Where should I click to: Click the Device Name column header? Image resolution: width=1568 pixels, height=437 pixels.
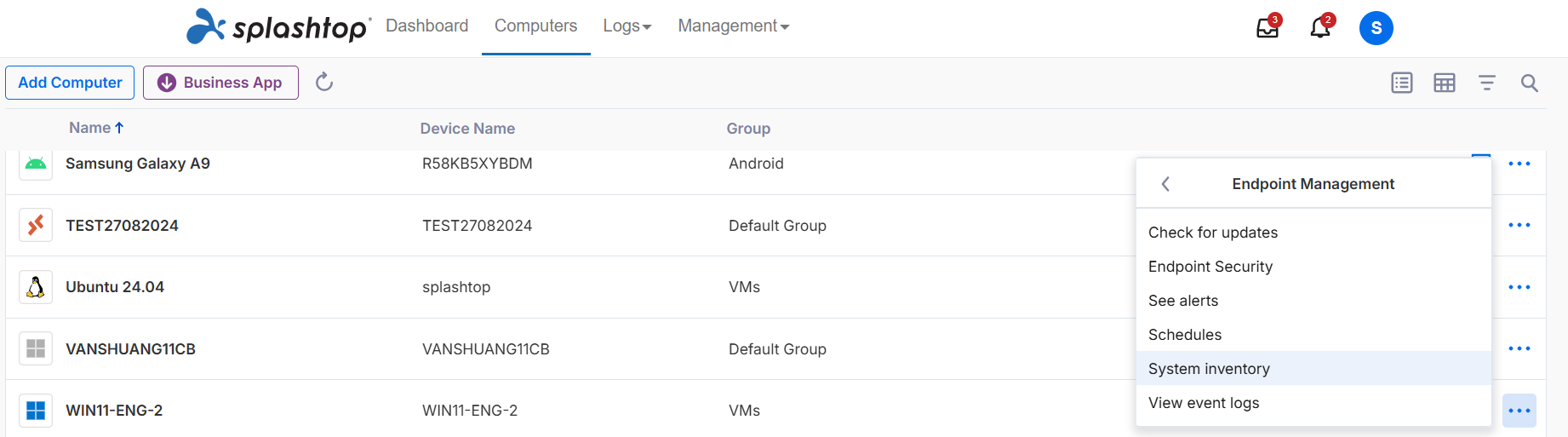click(x=467, y=129)
